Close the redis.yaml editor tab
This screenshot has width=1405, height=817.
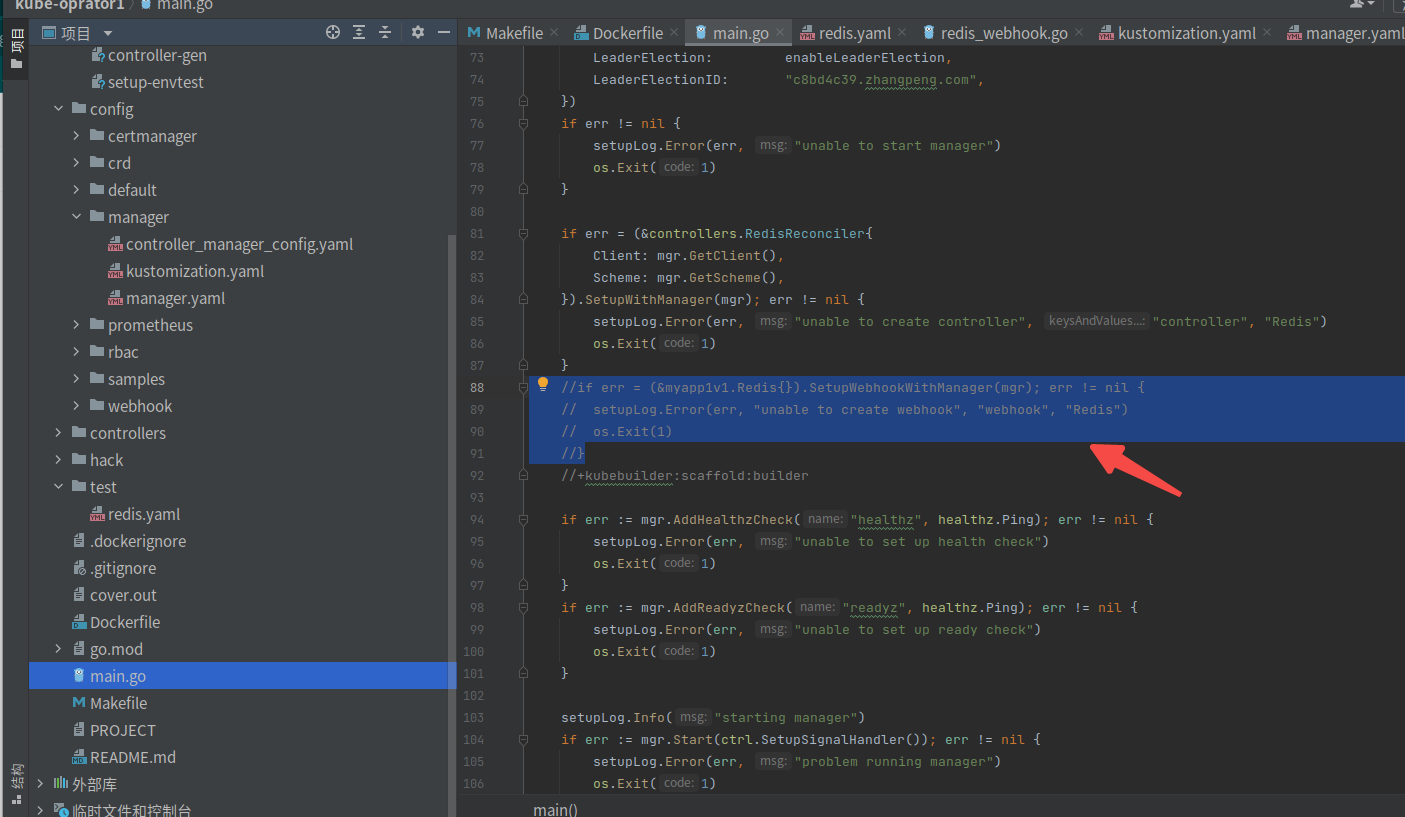pyautogui.click(x=902, y=33)
